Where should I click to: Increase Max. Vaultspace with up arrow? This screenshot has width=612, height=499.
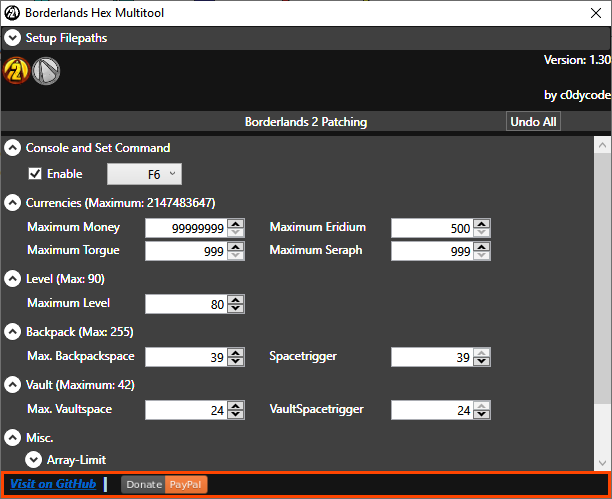[236, 406]
